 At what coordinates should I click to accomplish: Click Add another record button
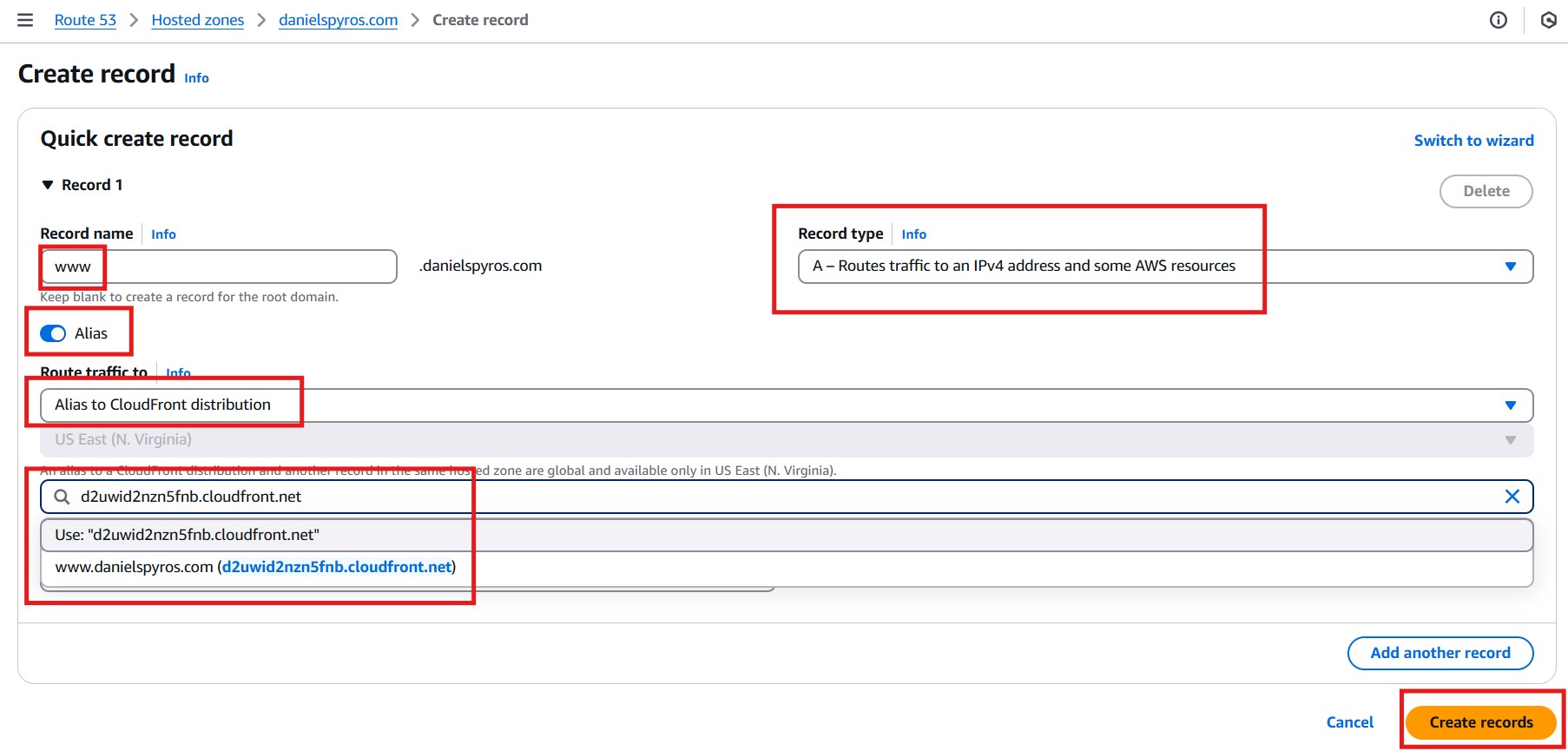tap(1440, 653)
